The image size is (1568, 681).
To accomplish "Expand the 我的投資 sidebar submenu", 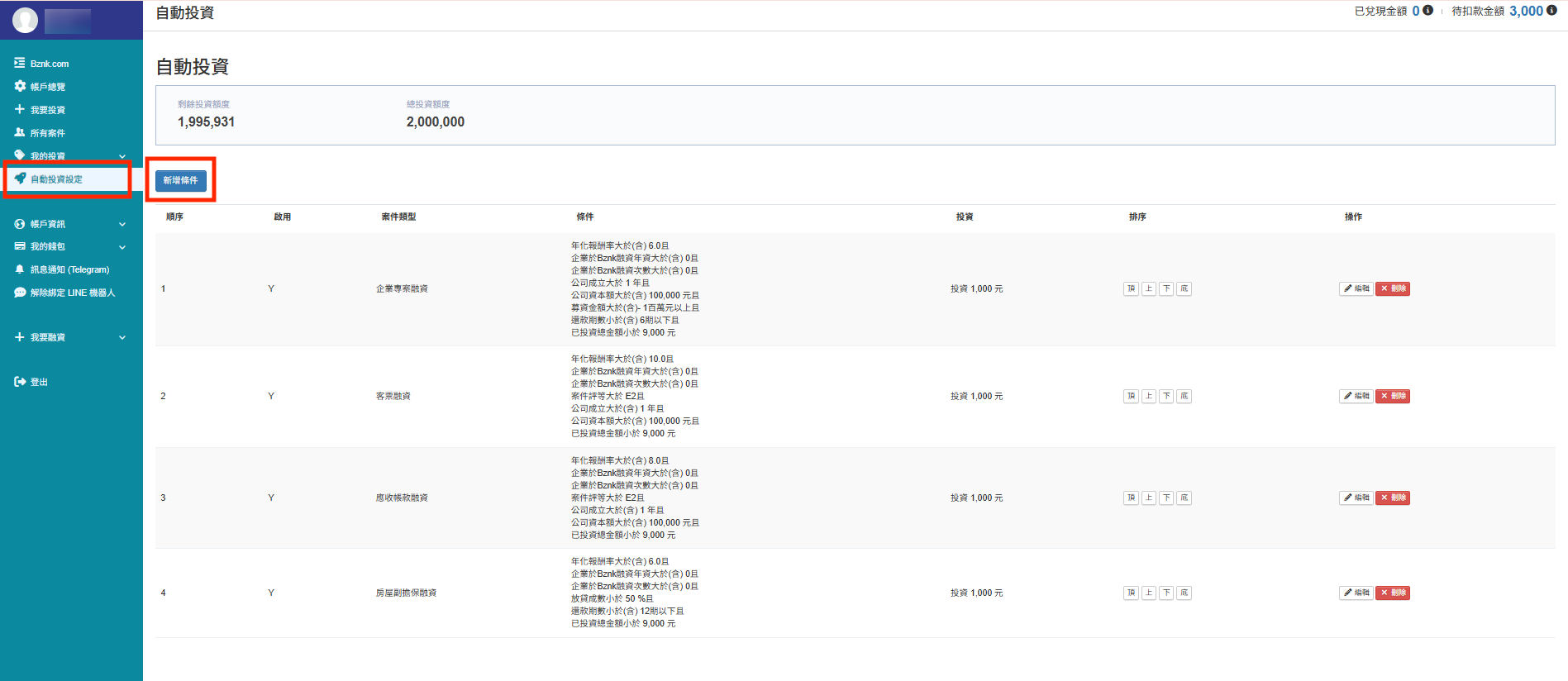I will [x=122, y=156].
